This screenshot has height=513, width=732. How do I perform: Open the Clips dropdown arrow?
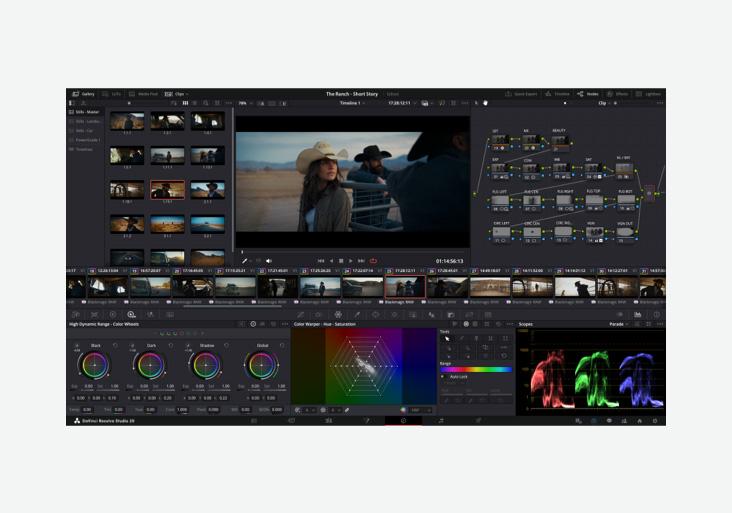[x=187, y=94]
